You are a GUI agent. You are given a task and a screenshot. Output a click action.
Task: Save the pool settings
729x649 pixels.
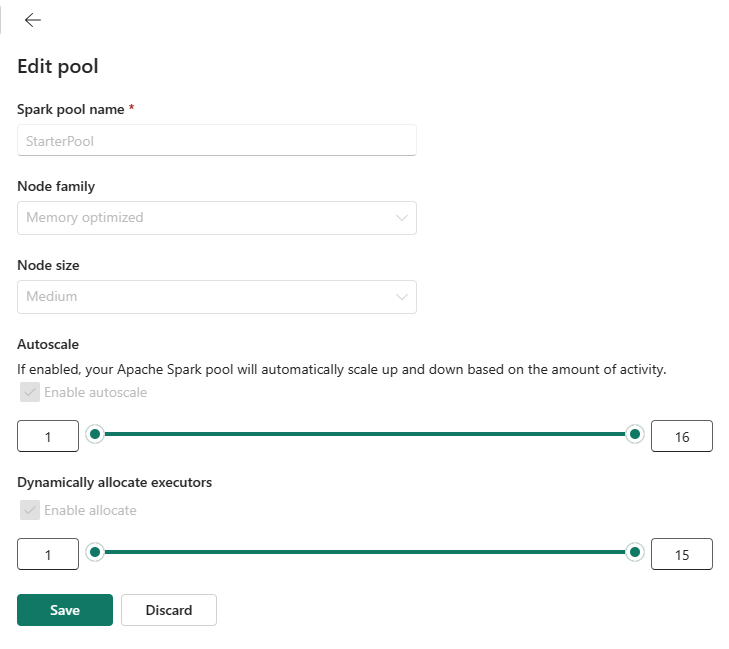point(65,610)
